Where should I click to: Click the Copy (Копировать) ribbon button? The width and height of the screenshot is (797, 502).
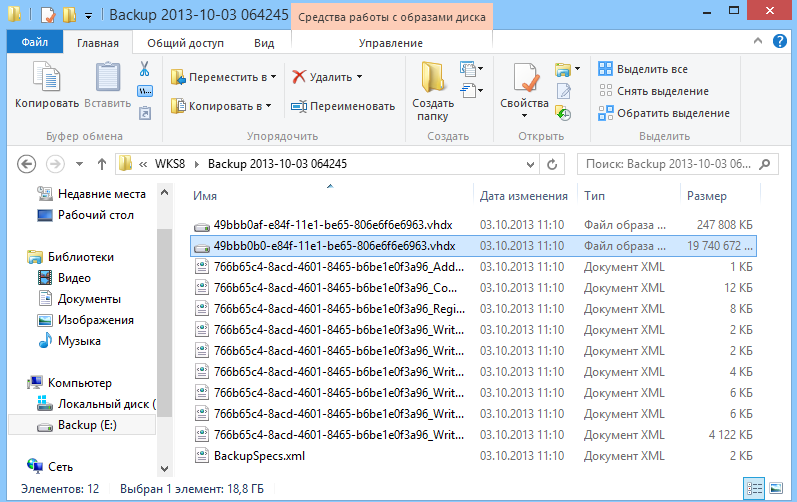tap(47, 85)
